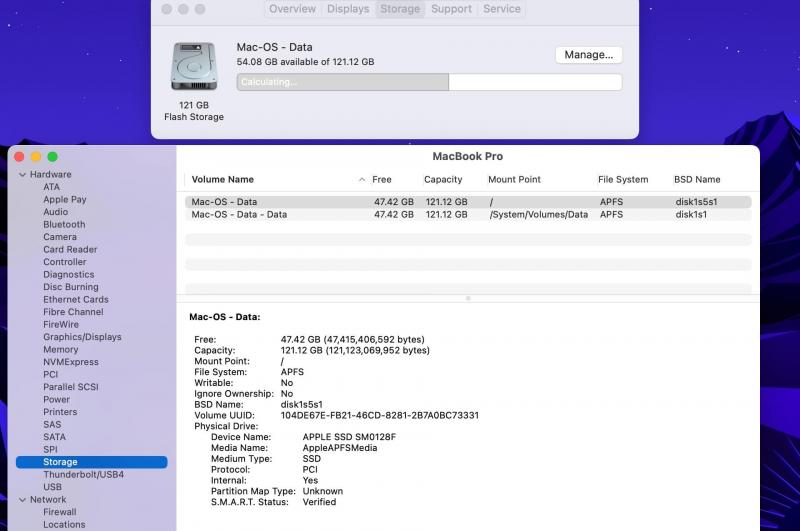This screenshot has width=800, height=531.
Task: Minimize the System Information window
Action: [x=36, y=157]
